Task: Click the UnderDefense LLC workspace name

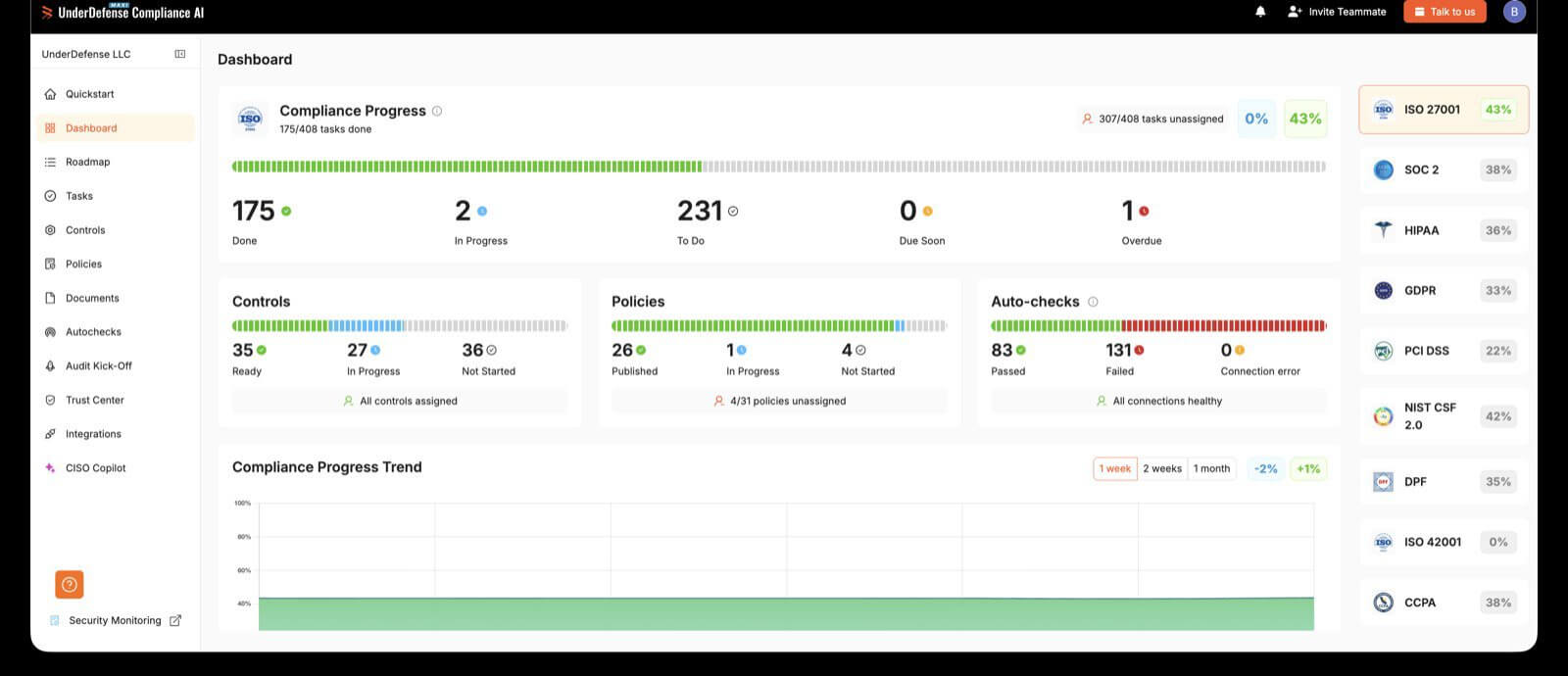Action: (86, 54)
